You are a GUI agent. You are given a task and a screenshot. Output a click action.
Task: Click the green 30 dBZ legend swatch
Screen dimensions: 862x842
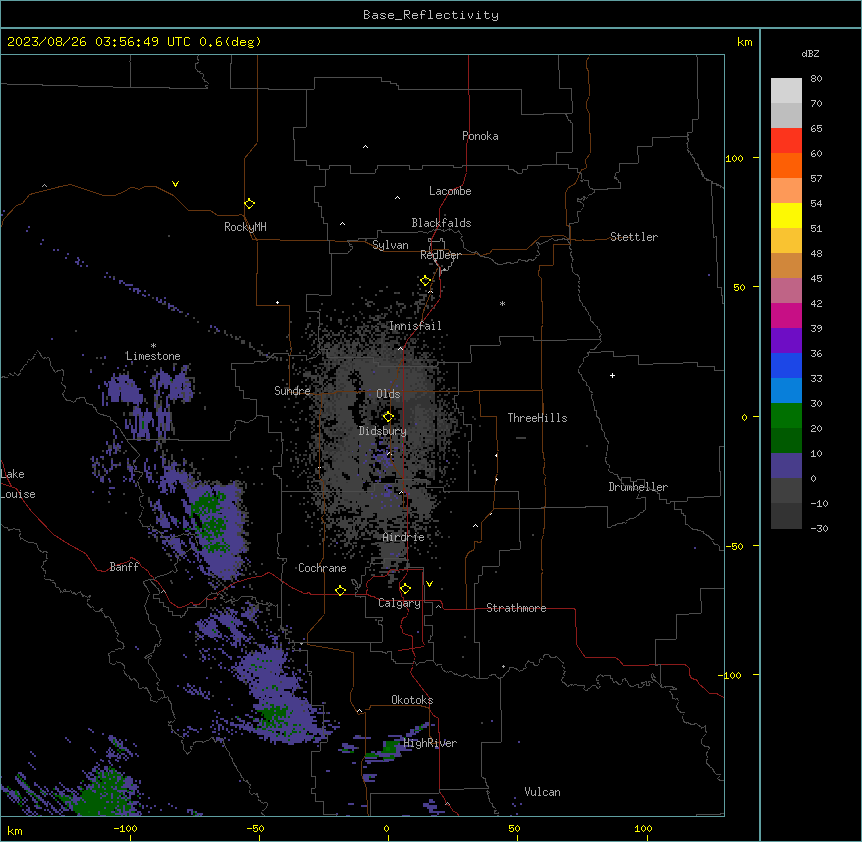click(x=786, y=416)
